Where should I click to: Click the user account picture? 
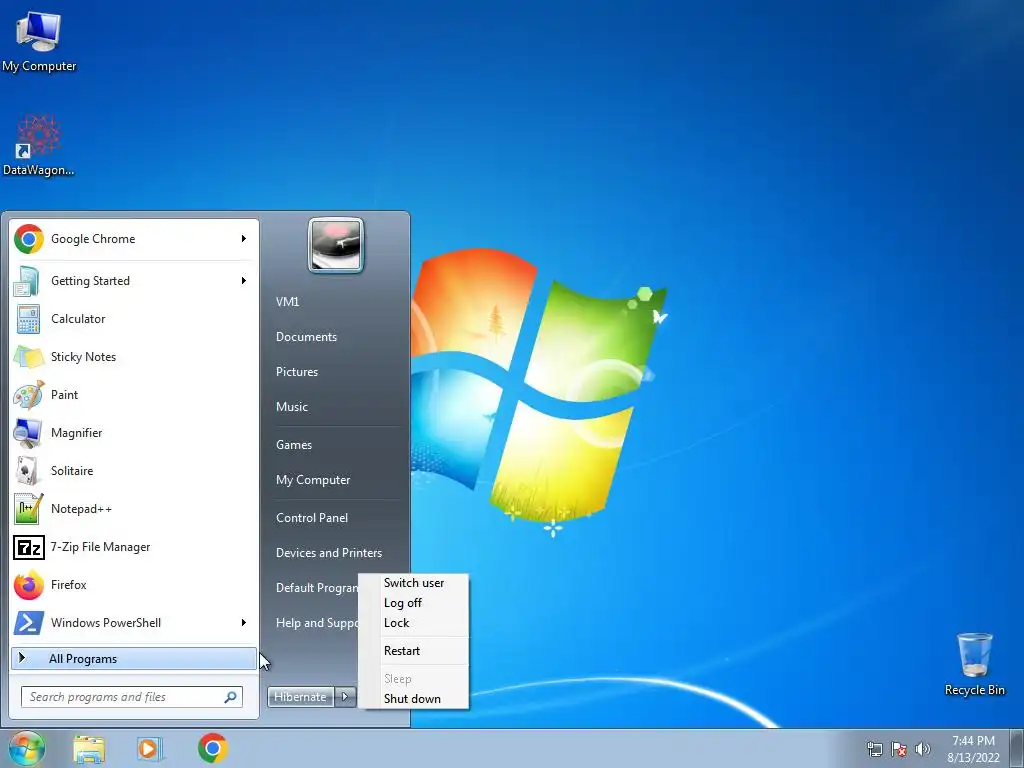(x=336, y=245)
